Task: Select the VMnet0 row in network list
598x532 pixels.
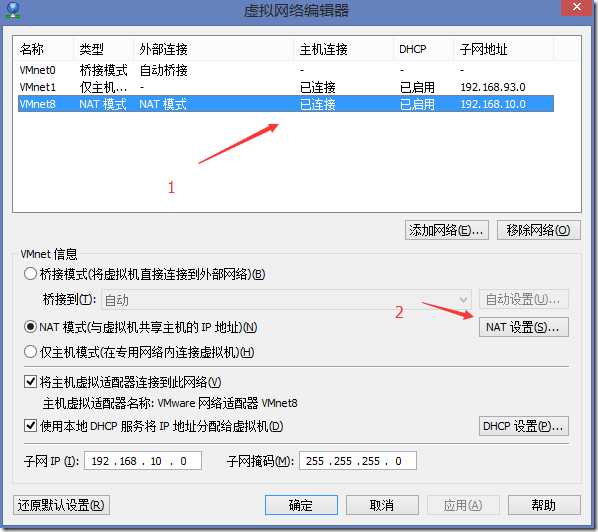Action: point(286,70)
